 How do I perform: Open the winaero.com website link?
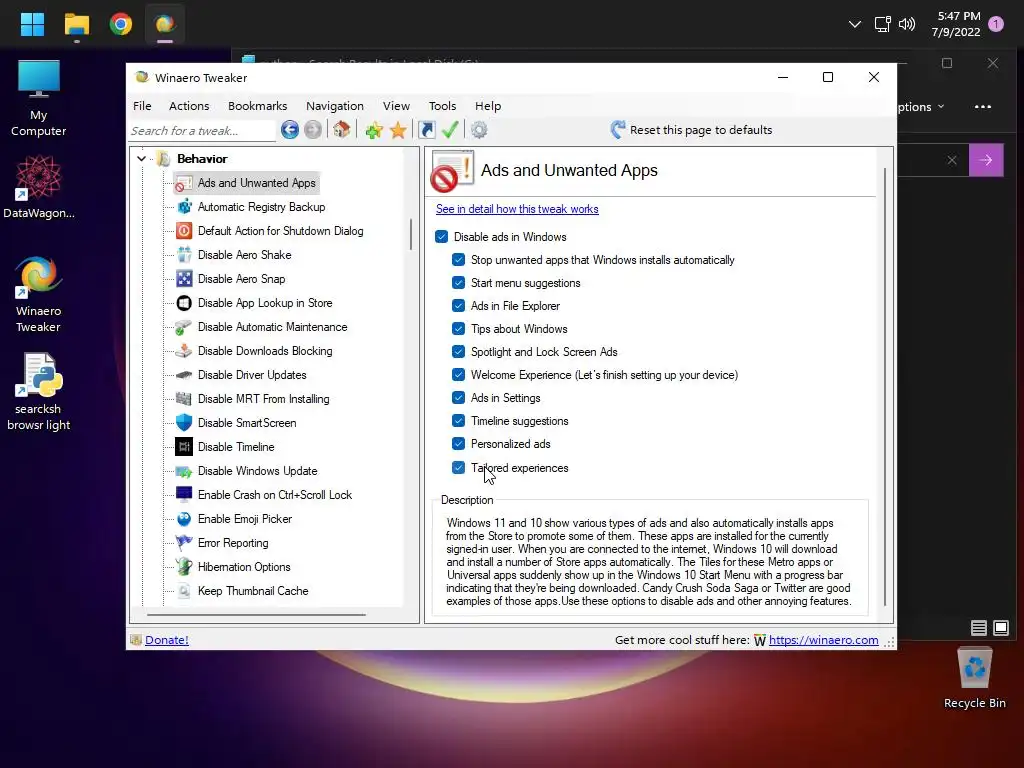click(823, 640)
